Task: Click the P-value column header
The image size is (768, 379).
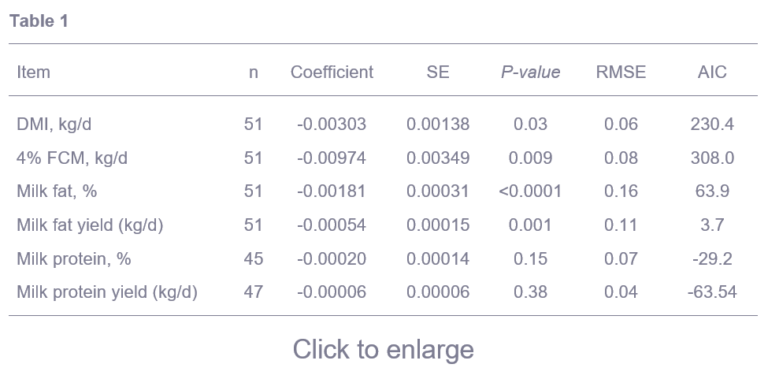Action: pyautogui.click(x=530, y=72)
